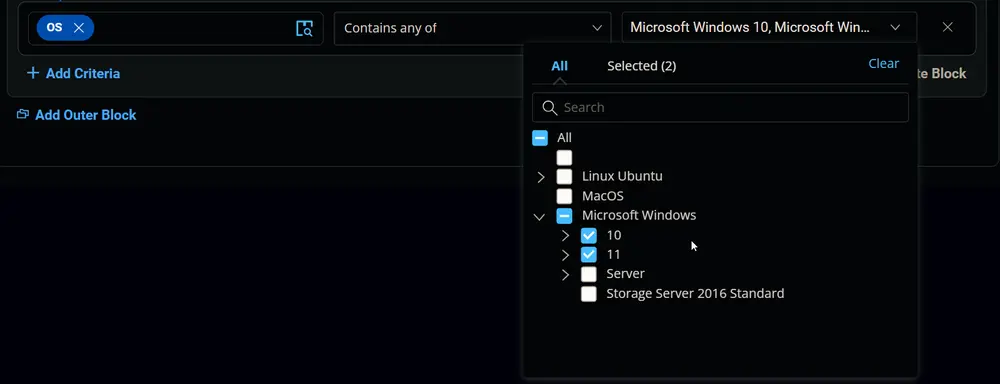
Task: Select the 'Server' label text
Action: pyautogui.click(x=626, y=274)
